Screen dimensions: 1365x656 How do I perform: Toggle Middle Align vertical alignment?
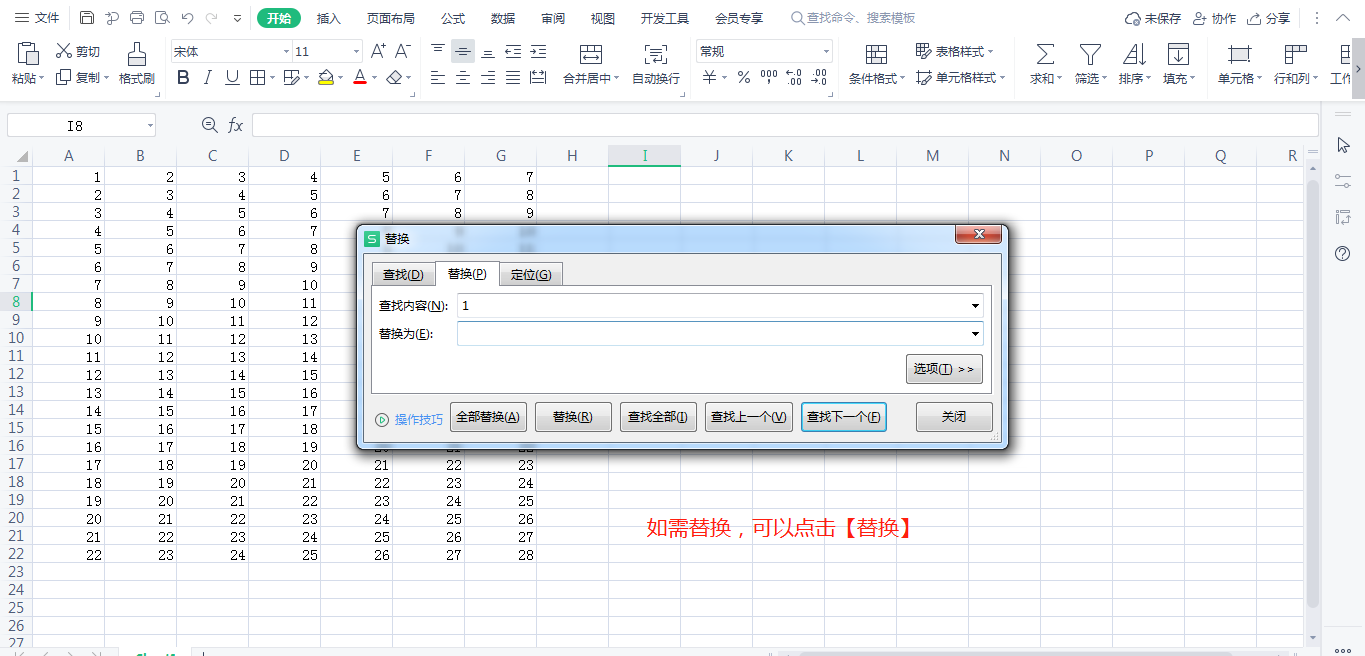pos(463,51)
